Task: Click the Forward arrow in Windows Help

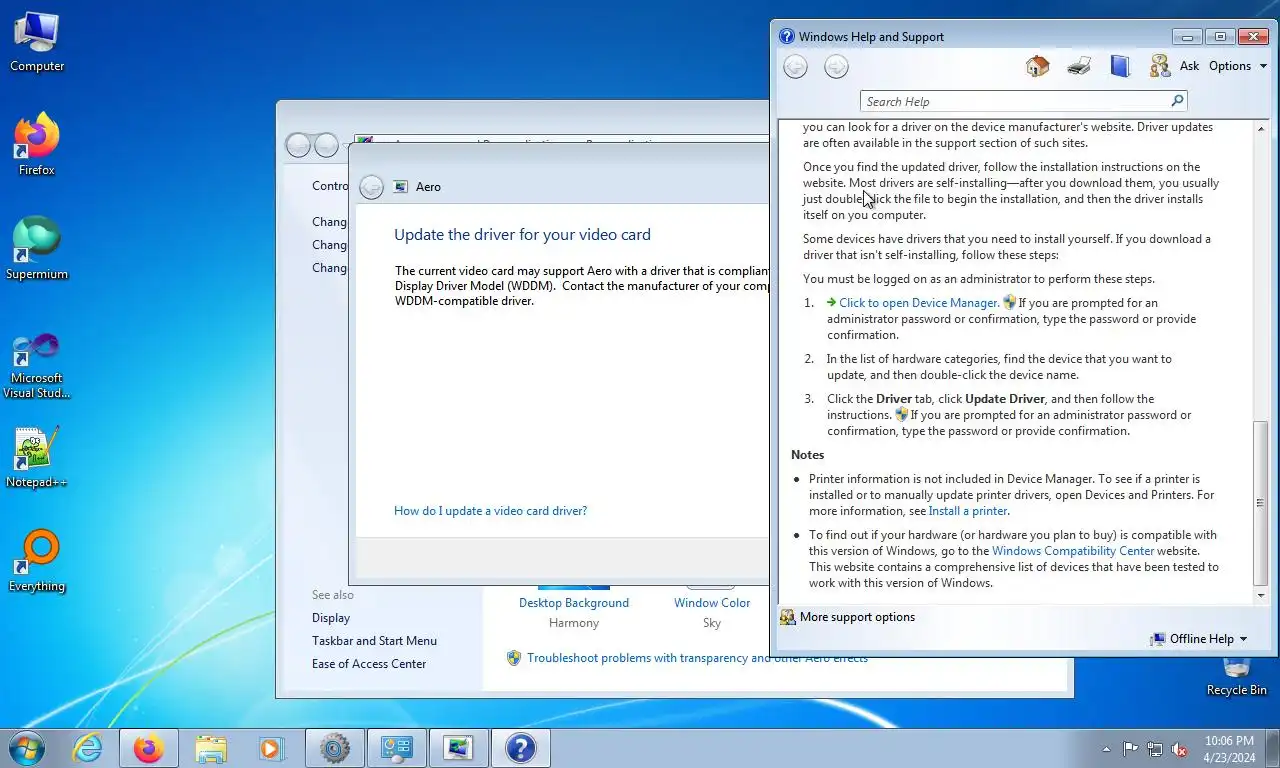Action: pos(836,66)
